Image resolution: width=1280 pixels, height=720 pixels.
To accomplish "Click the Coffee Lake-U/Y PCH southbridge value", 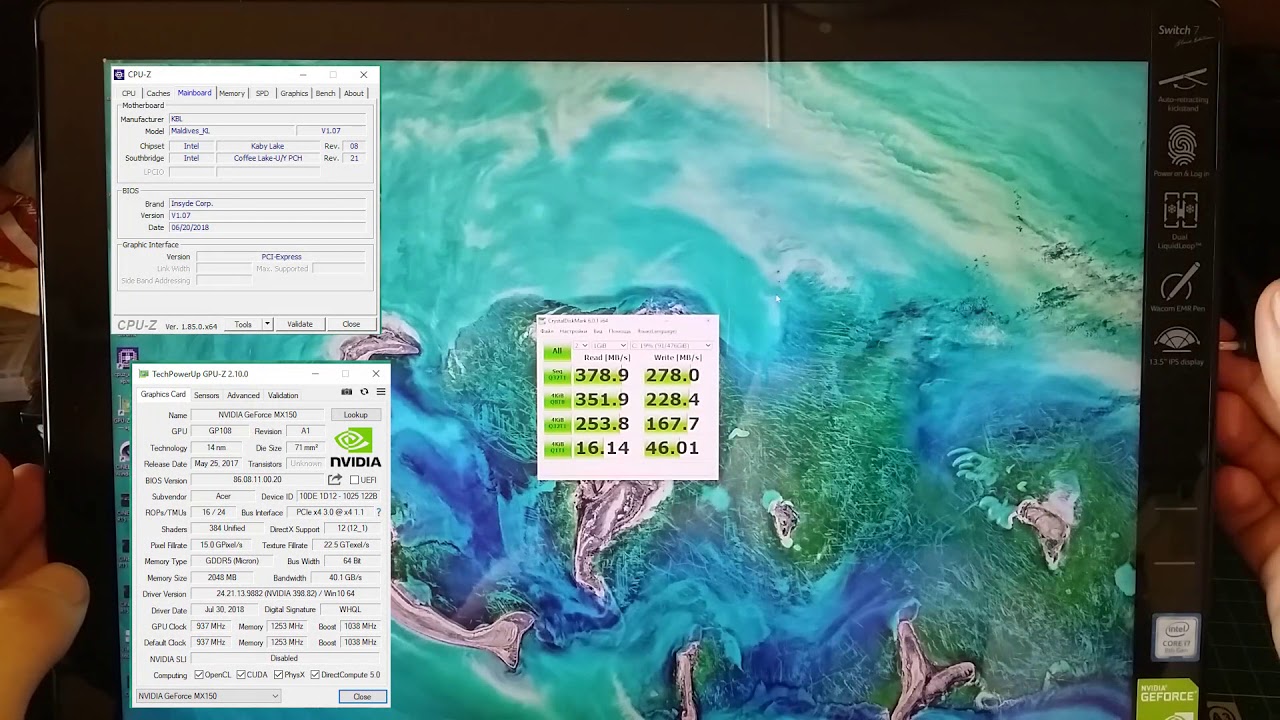I will (268, 158).
